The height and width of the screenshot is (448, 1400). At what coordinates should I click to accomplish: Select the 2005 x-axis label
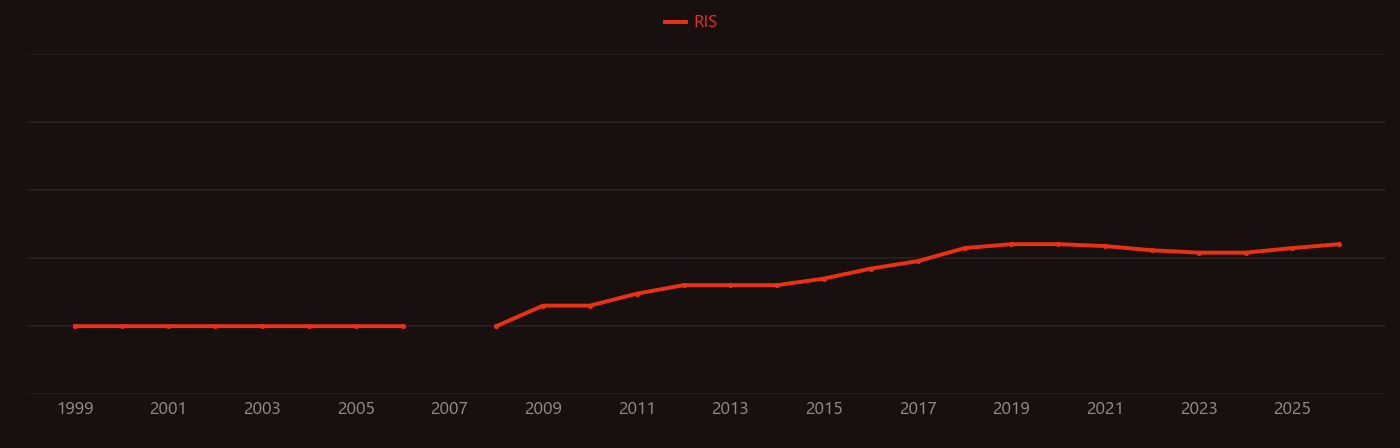(x=356, y=409)
